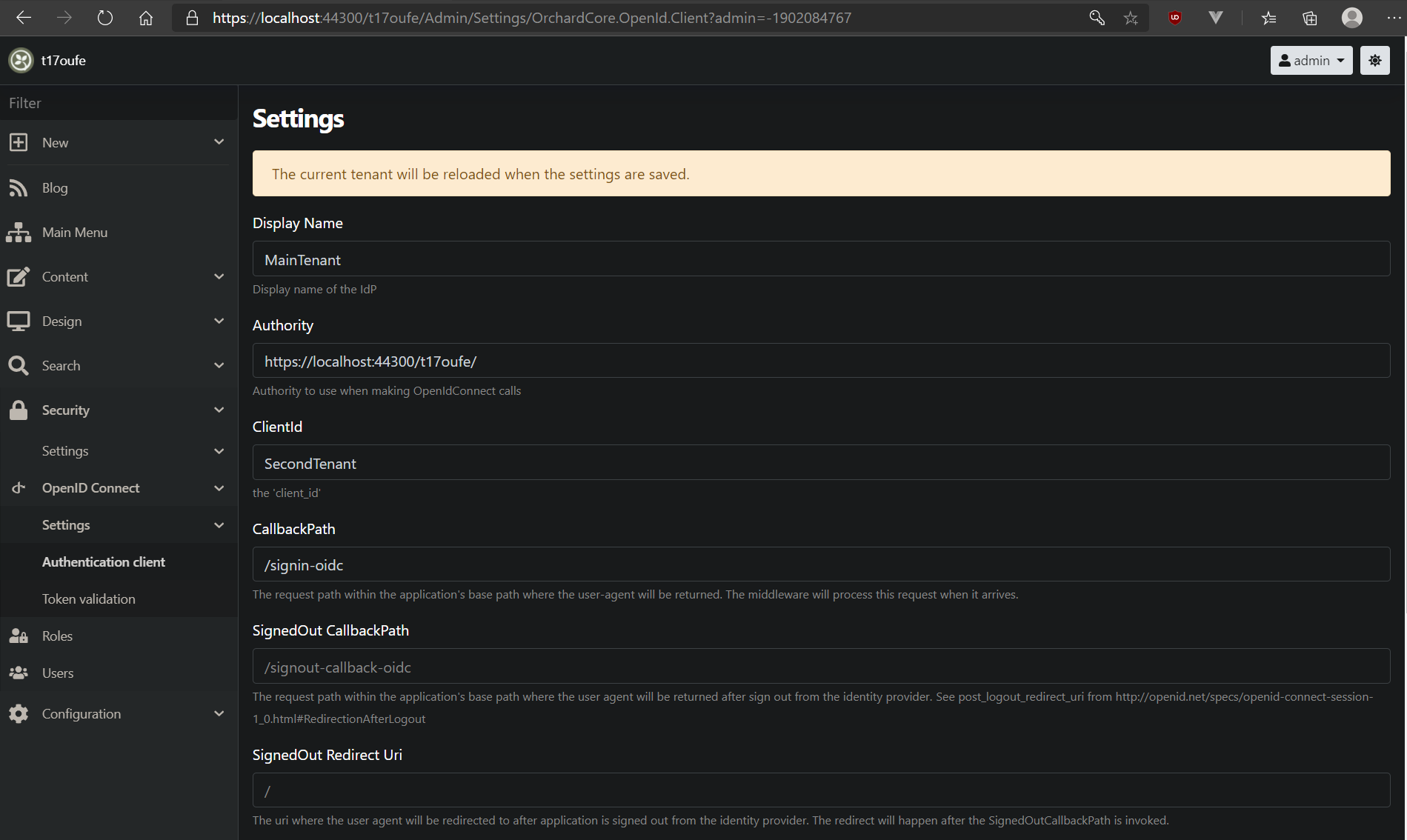Viewport: 1407px width, 840px height.
Task: Click the Security padlock icon
Action: [19, 410]
